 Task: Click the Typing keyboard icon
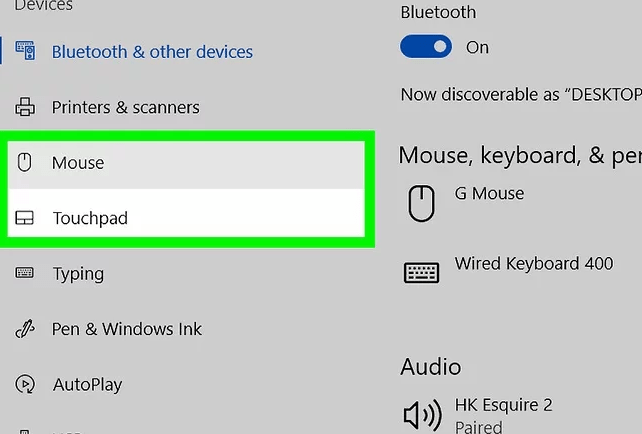[24, 273]
